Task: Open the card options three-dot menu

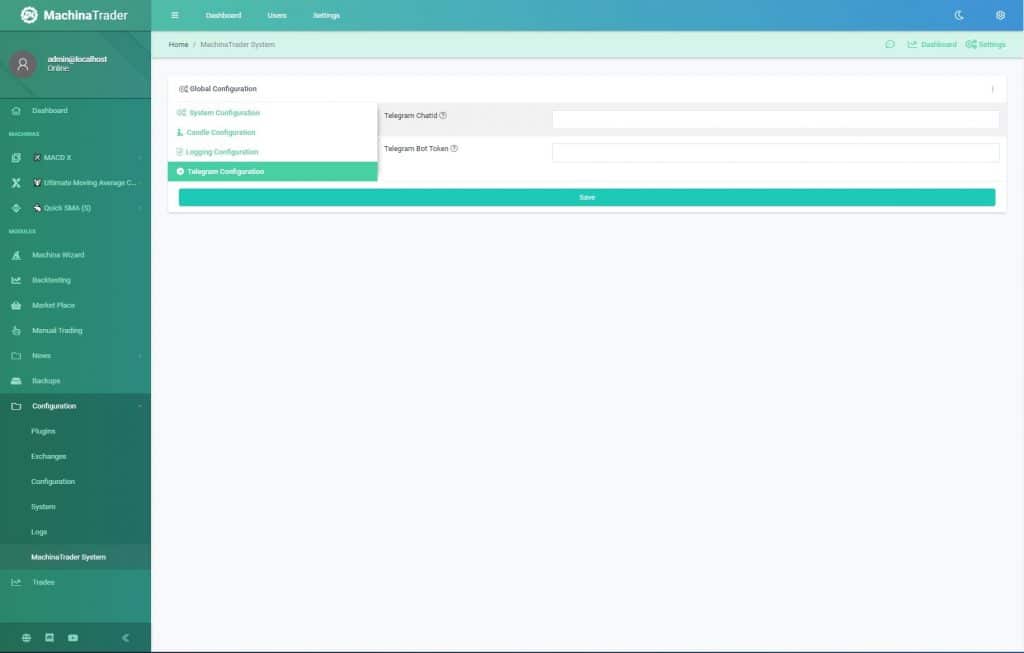Action: coord(993,89)
